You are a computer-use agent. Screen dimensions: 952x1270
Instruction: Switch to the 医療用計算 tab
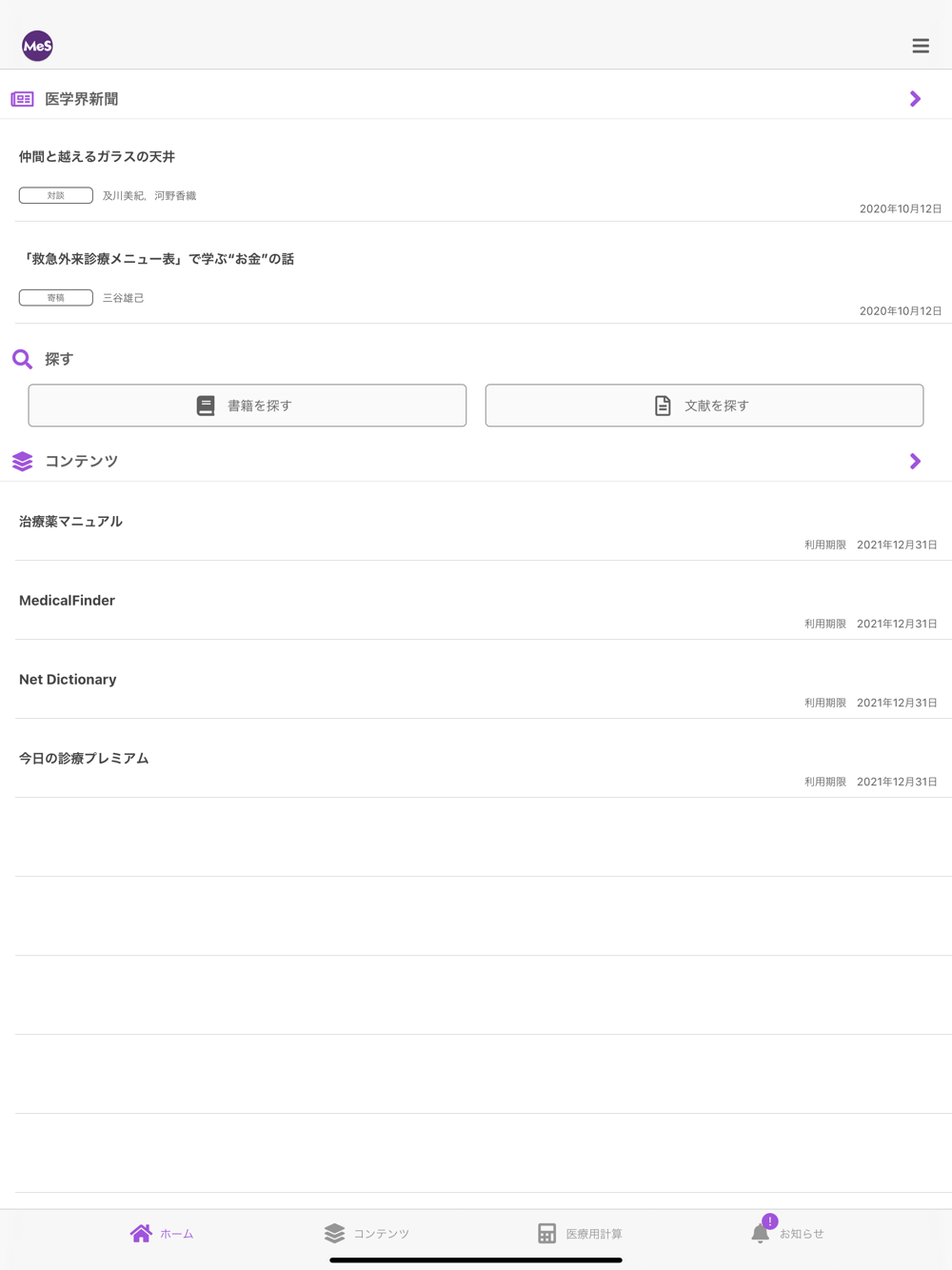580,1233
